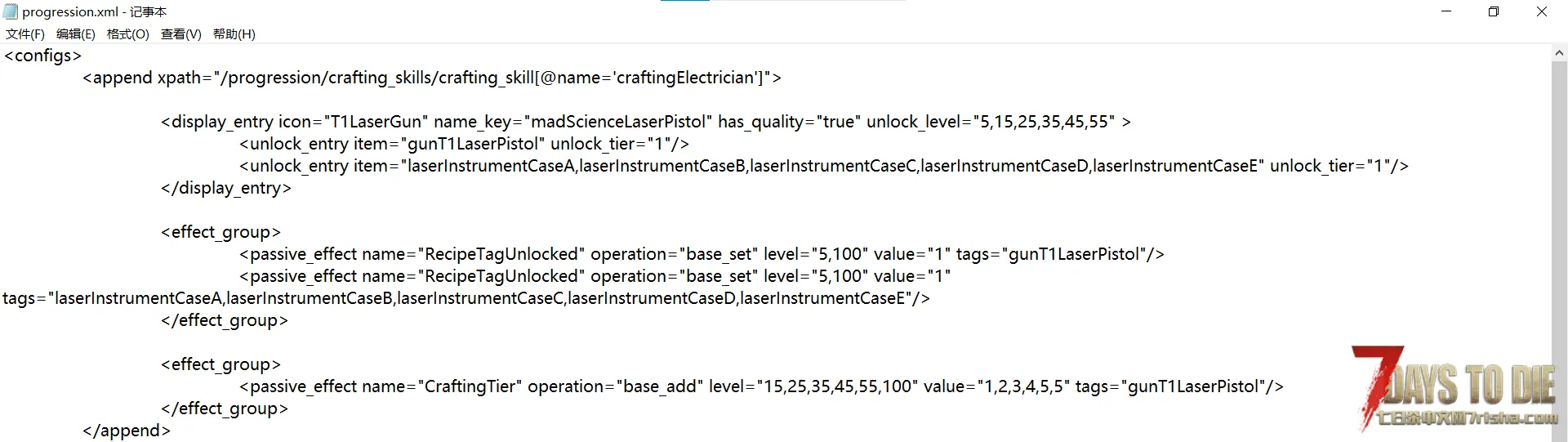The width and height of the screenshot is (1568, 442).
Task: Place cursor on the <configs> line
Action: [42, 56]
